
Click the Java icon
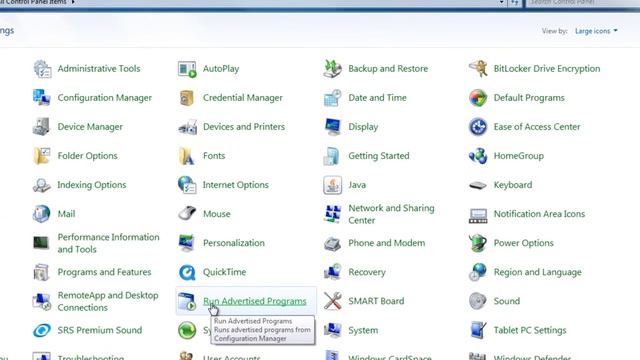click(333, 184)
